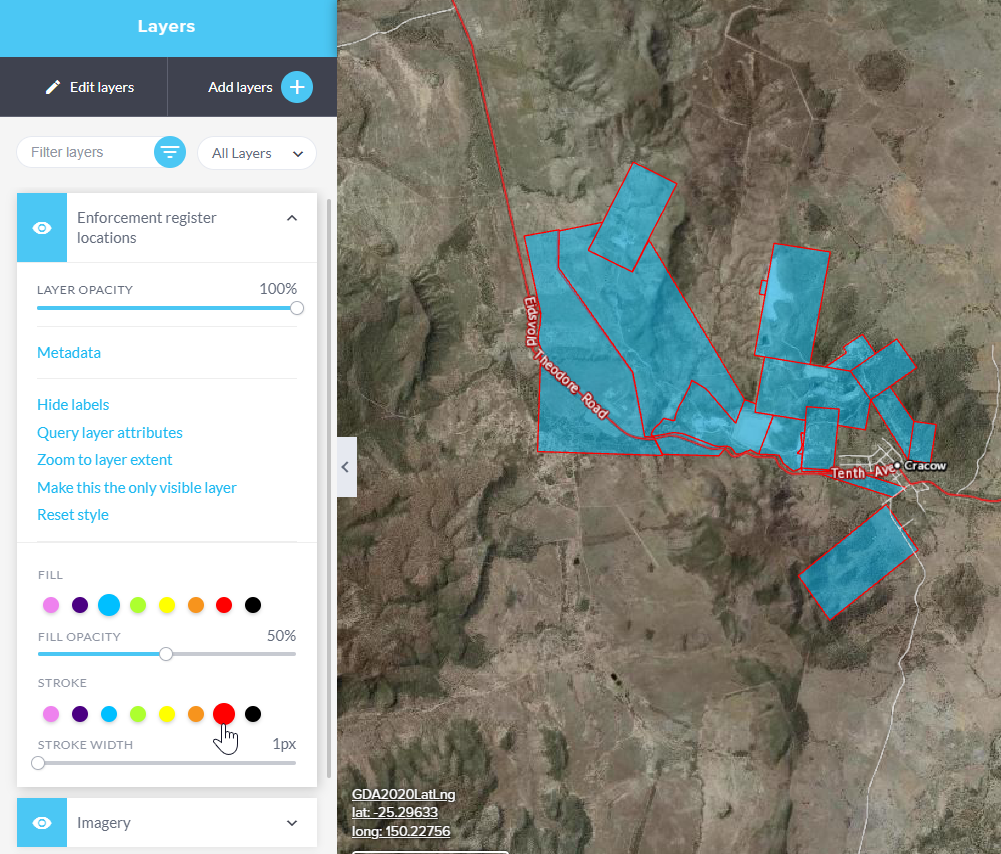Collapse the side panel with left arrow
The image size is (1001, 854).
pos(346,467)
